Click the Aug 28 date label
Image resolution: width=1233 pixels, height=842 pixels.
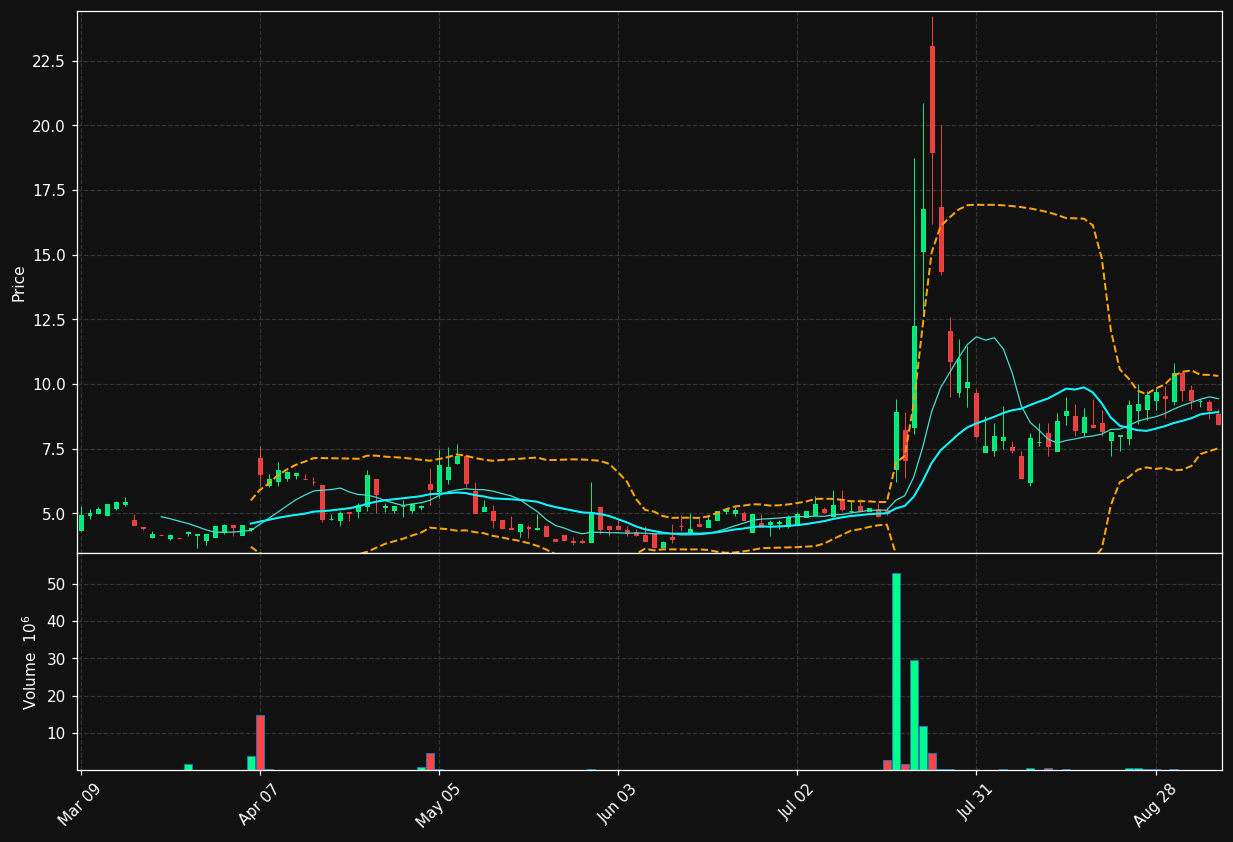pyautogui.click(x=1154, y=804)
